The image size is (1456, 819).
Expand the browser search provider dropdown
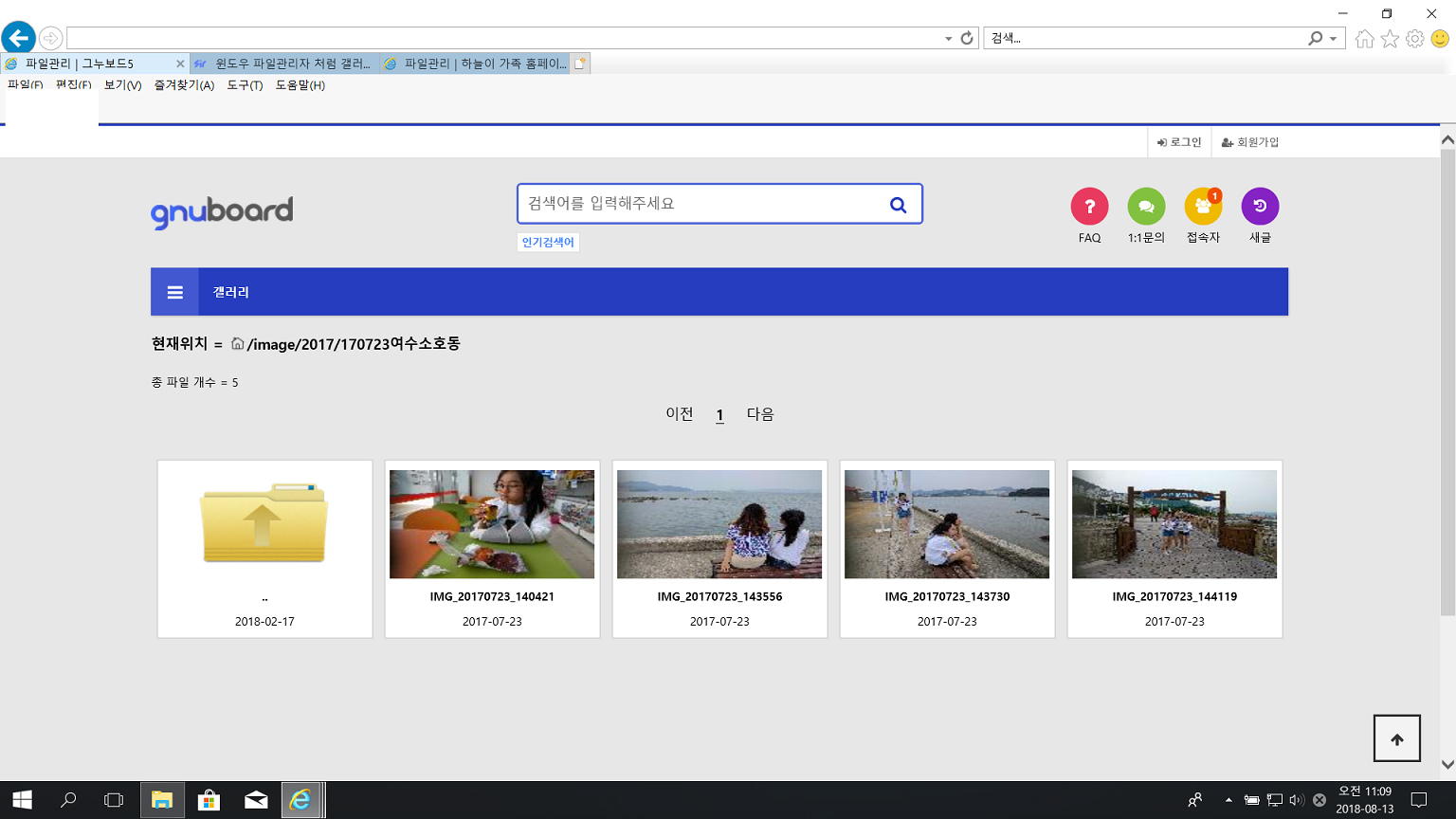point(1333,39)
